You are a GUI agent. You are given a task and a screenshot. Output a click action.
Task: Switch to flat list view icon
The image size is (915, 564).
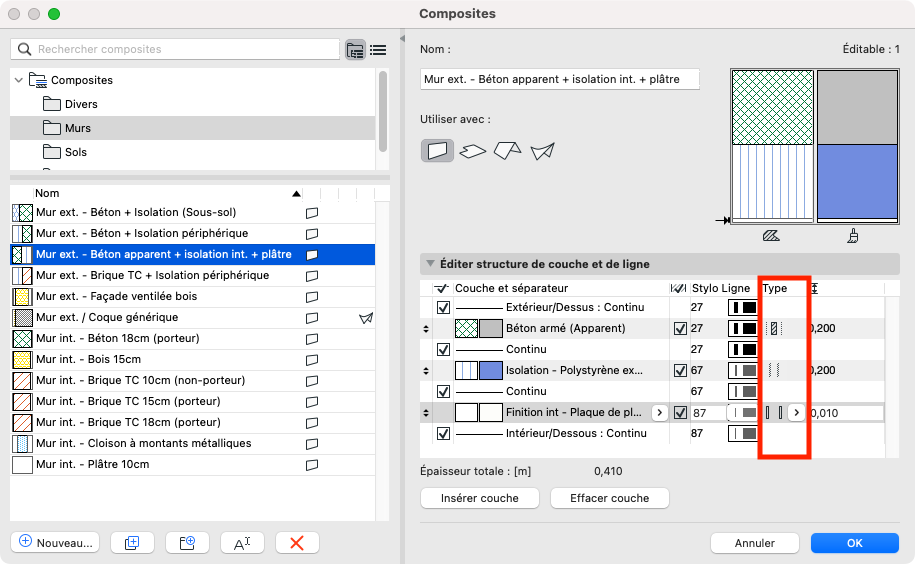coord(378,49)
